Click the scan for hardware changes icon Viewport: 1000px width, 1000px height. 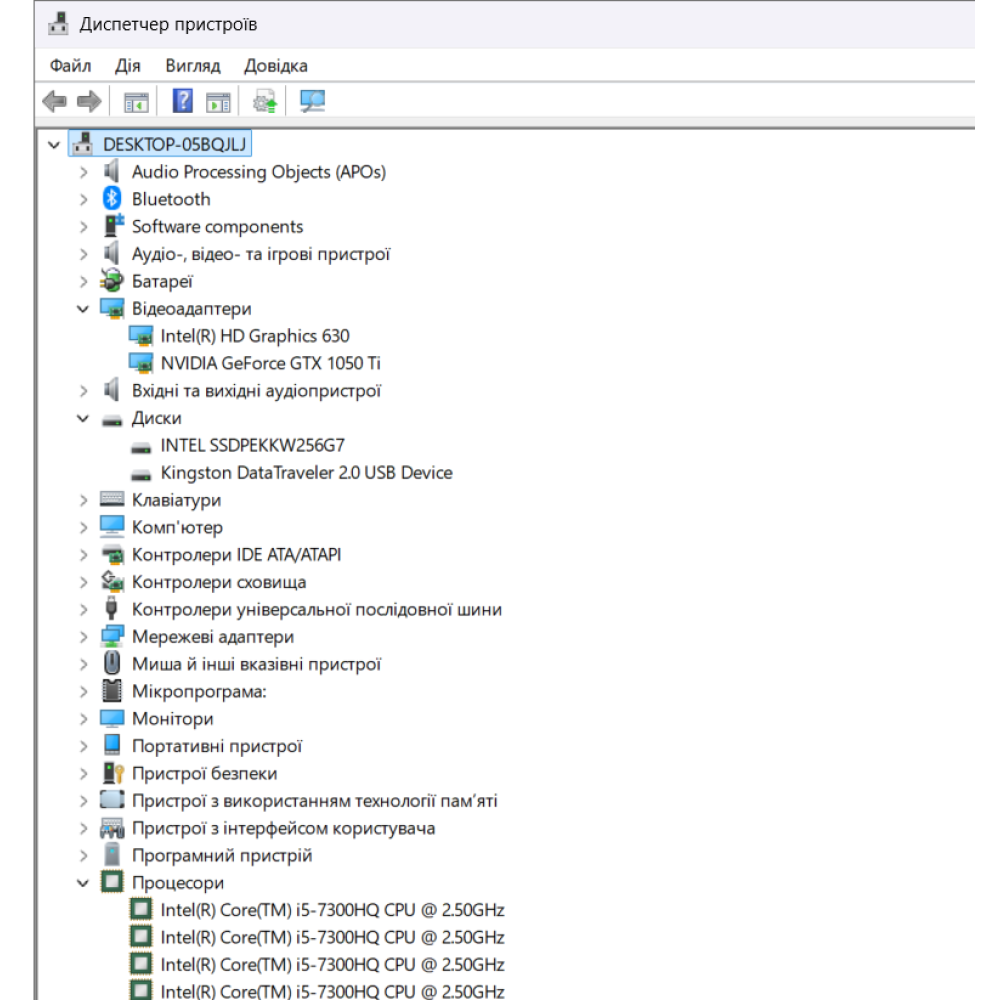[313, 101]
